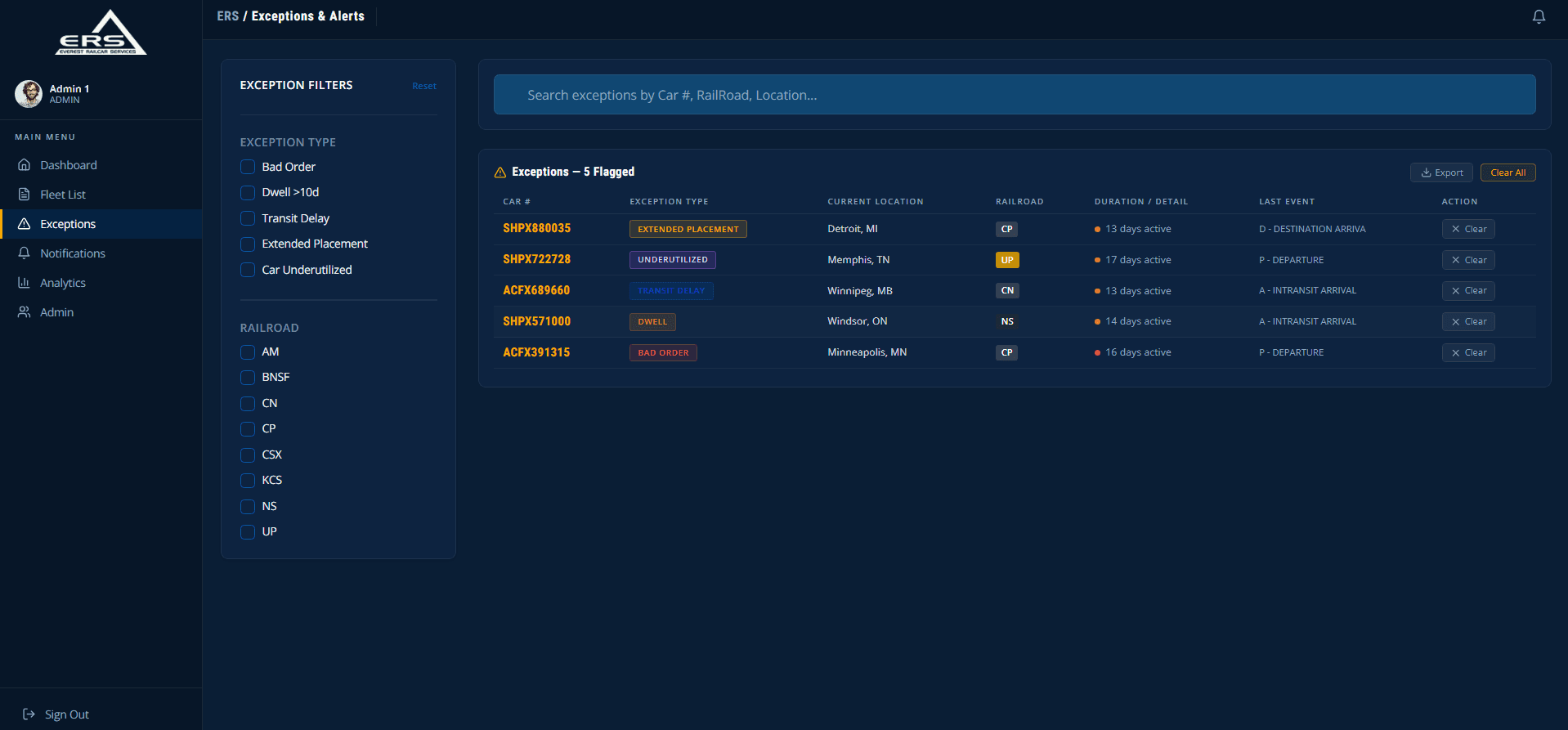Check the AM railroad filter
The width and height of the screenshot is (1568, 730).
click(248, 352)
